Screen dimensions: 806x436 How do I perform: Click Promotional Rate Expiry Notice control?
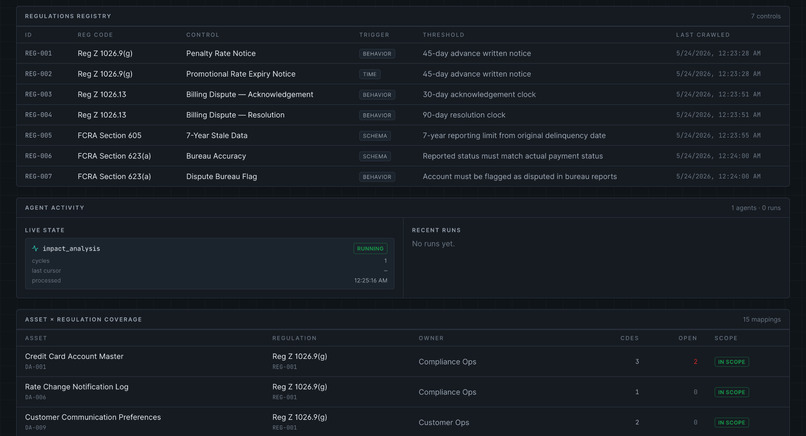pos(241,74)
